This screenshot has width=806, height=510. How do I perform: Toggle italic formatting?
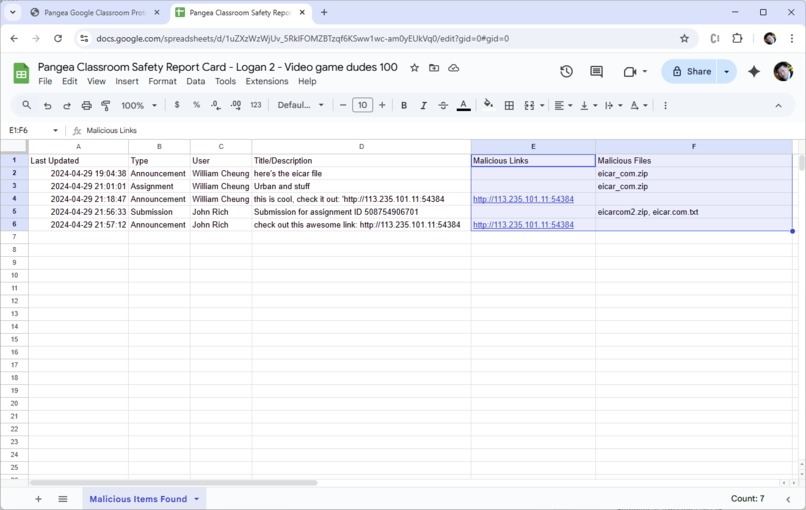pos(424,105)
